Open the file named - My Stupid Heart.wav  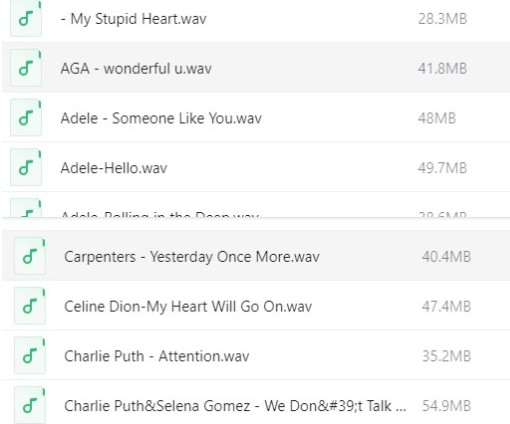click(134, 19)
